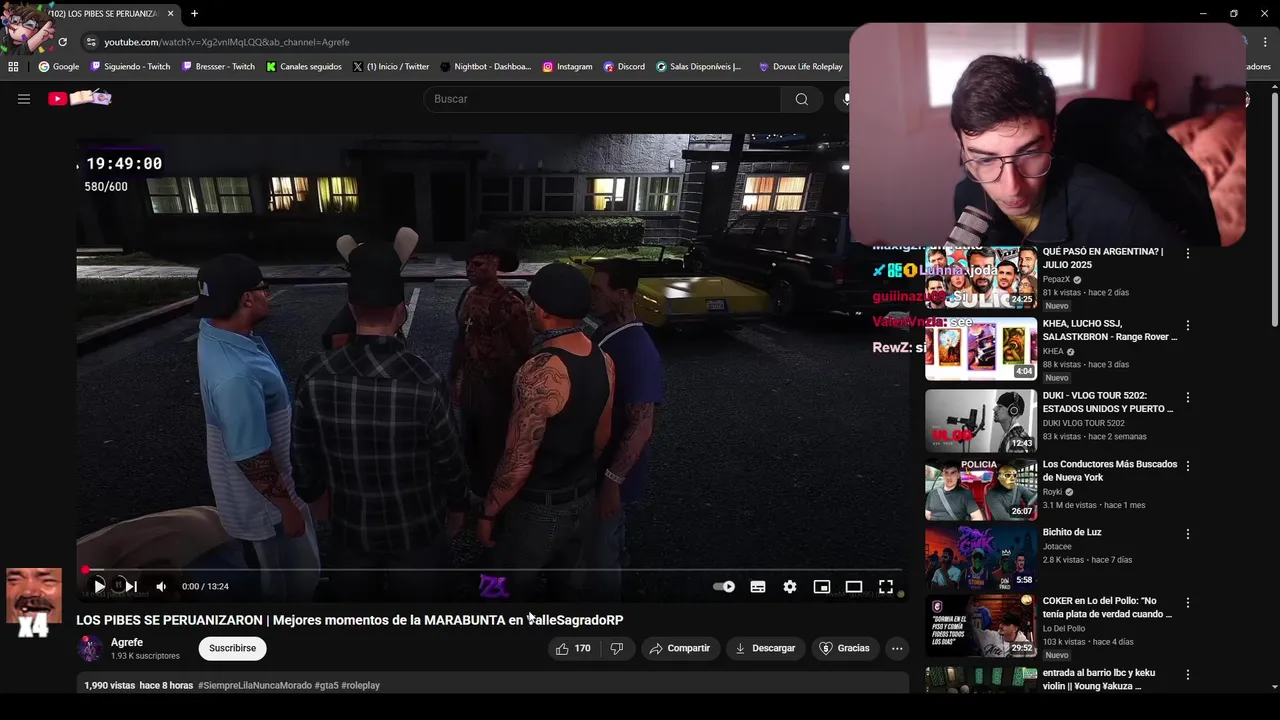Click the Gracias button
Screen dimensions: 1280x720
point(845,648)
